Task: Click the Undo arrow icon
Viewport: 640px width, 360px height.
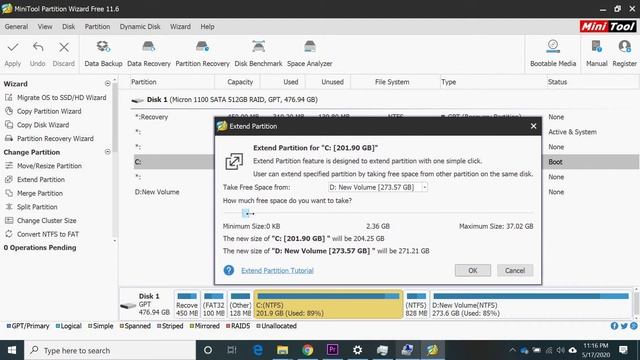Action: [x=38, y=47]
